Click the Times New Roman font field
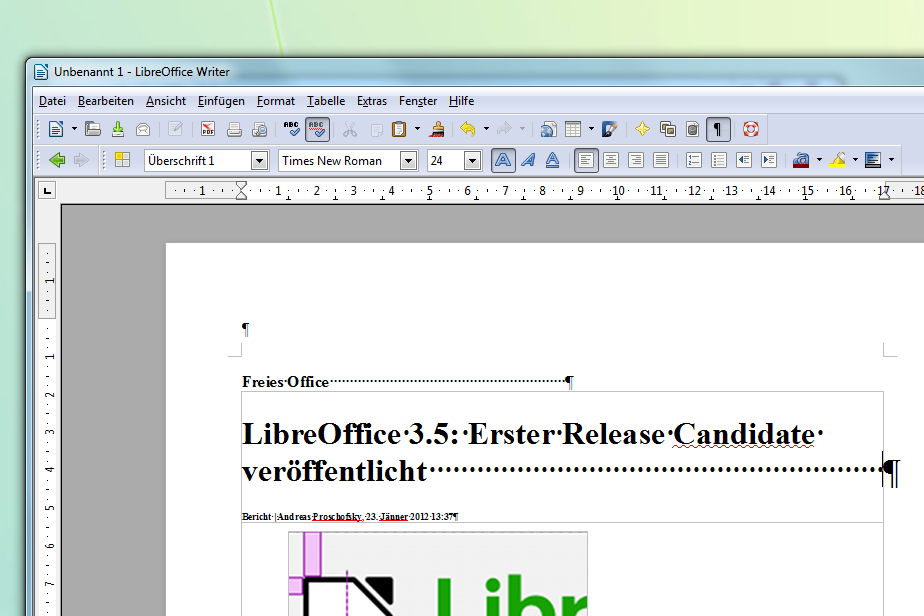The width and height of the screenshot is (924, 616). click(x=339, y=160)
